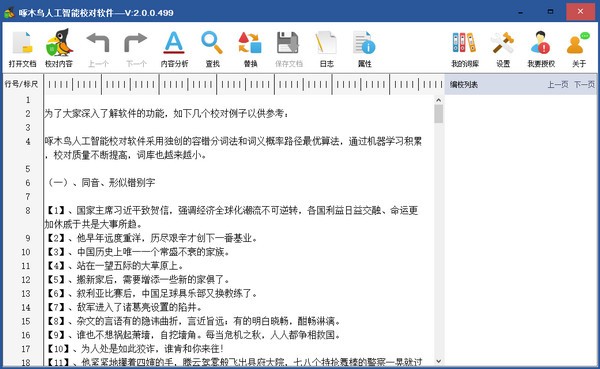Click line number 14 in gutter

click(26, 307)
